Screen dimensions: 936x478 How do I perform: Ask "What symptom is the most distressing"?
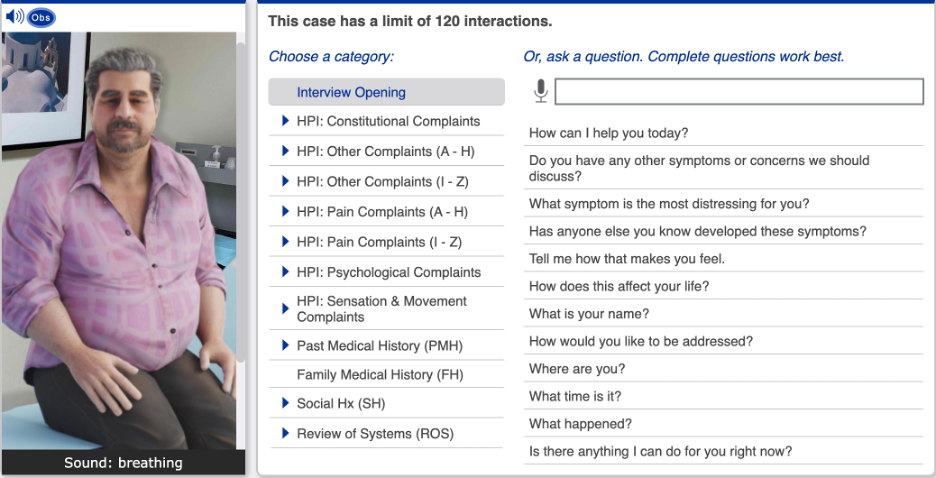click(x=669, y=204)
